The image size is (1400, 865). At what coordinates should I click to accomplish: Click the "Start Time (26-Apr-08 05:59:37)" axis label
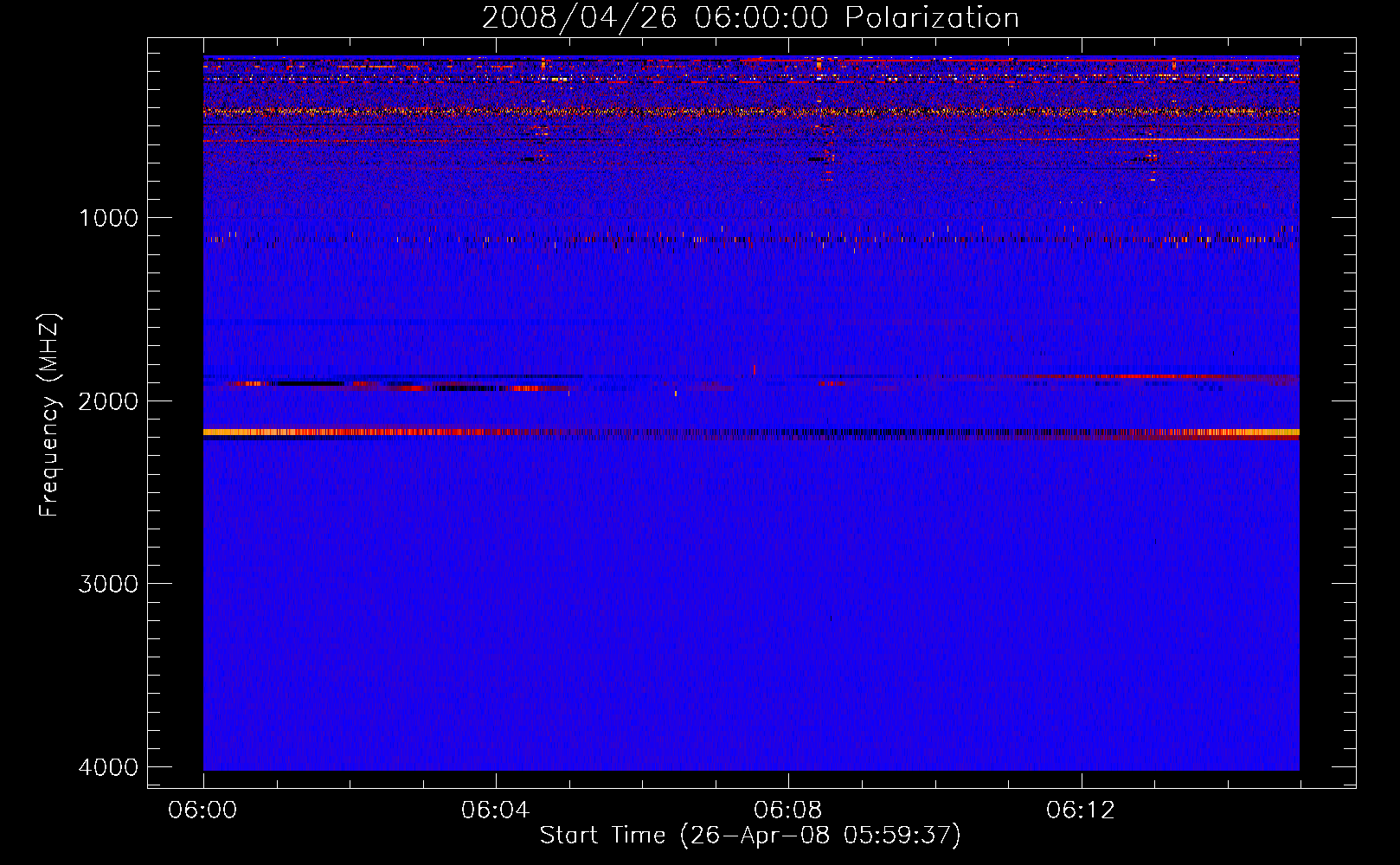[x=750, y=836]
